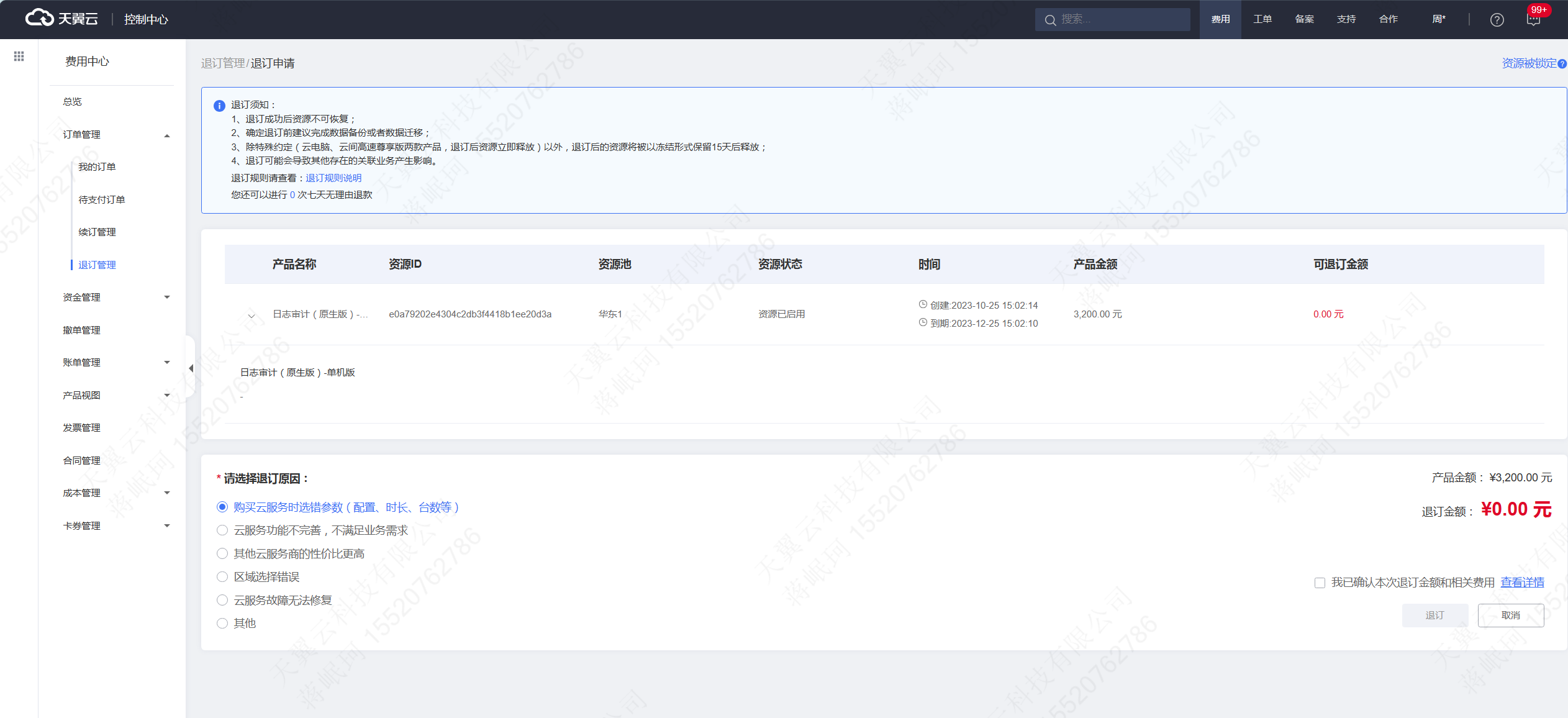Open the 费用 top navigation tab
1568x718 pixels.
point(1220,19)
